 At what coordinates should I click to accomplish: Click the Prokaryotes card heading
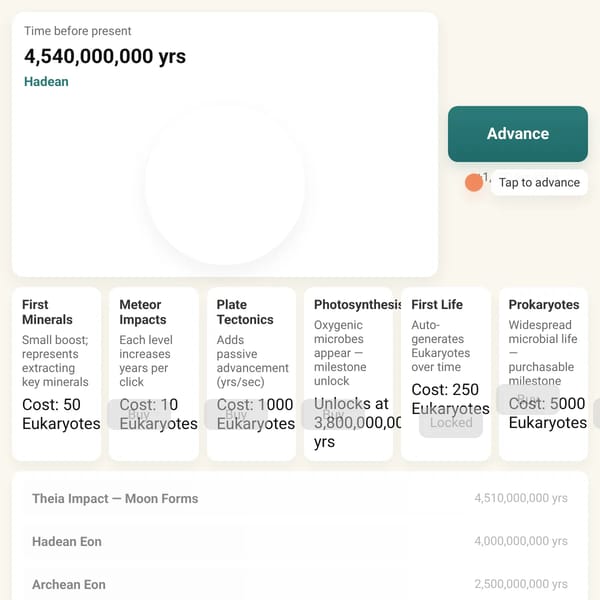click(544, 305)
